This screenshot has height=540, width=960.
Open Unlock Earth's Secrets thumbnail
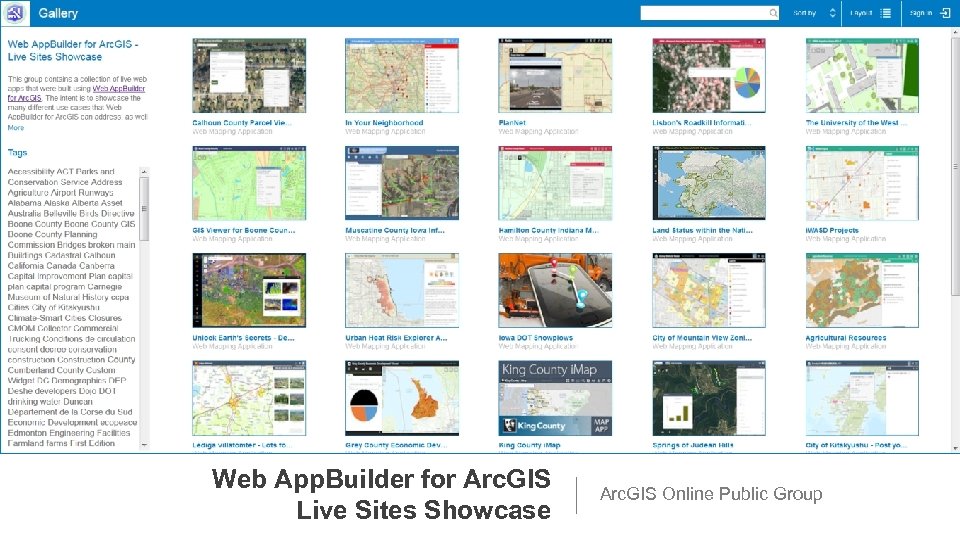249,290
